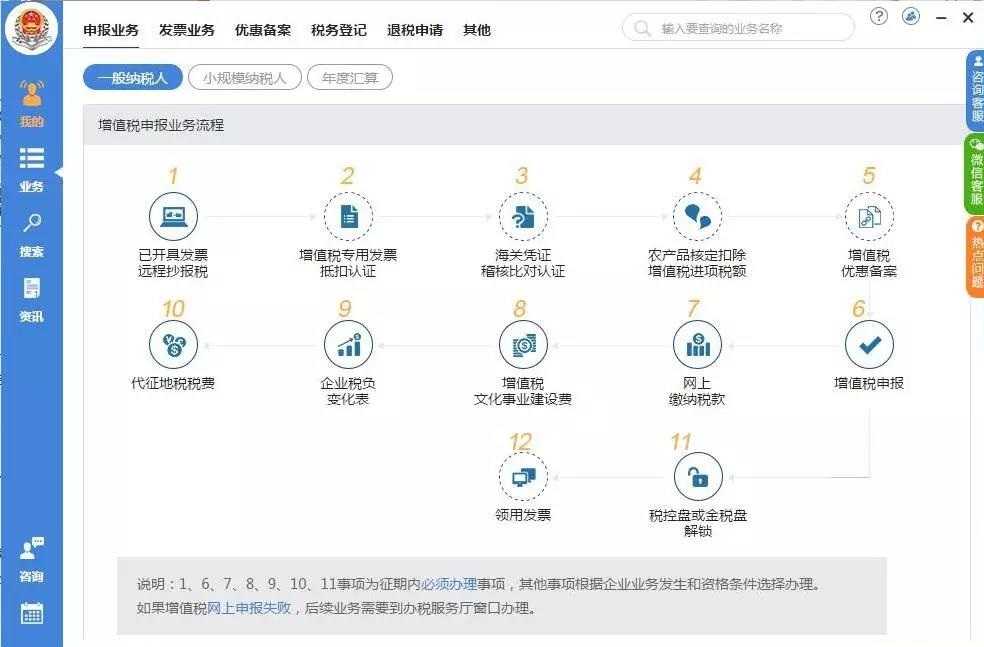This screenshot has height=647, width=984.
Task: Select the 年度汇算 option
Action: click(x=352, y=77)
